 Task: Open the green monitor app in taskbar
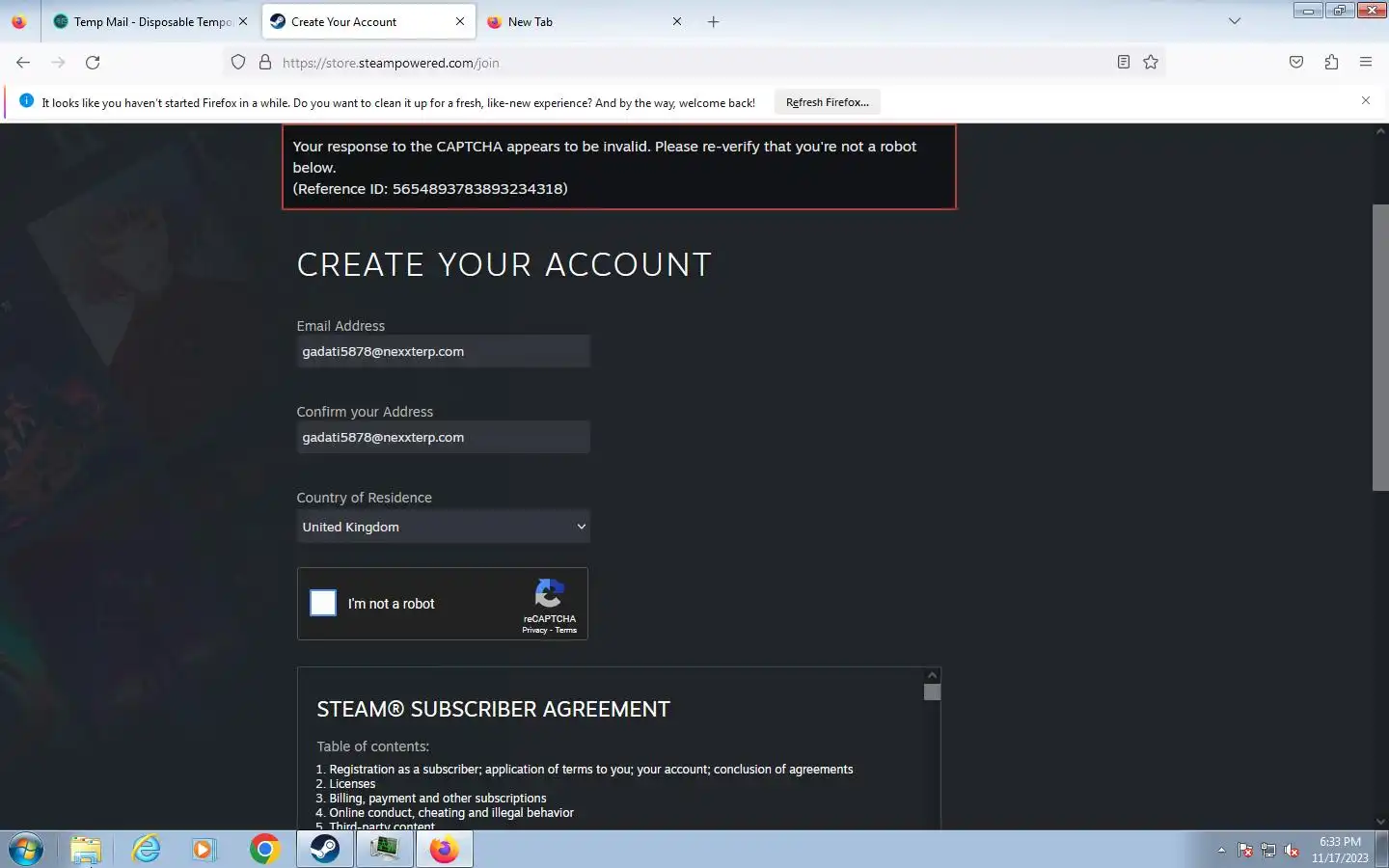click(385, 850)
